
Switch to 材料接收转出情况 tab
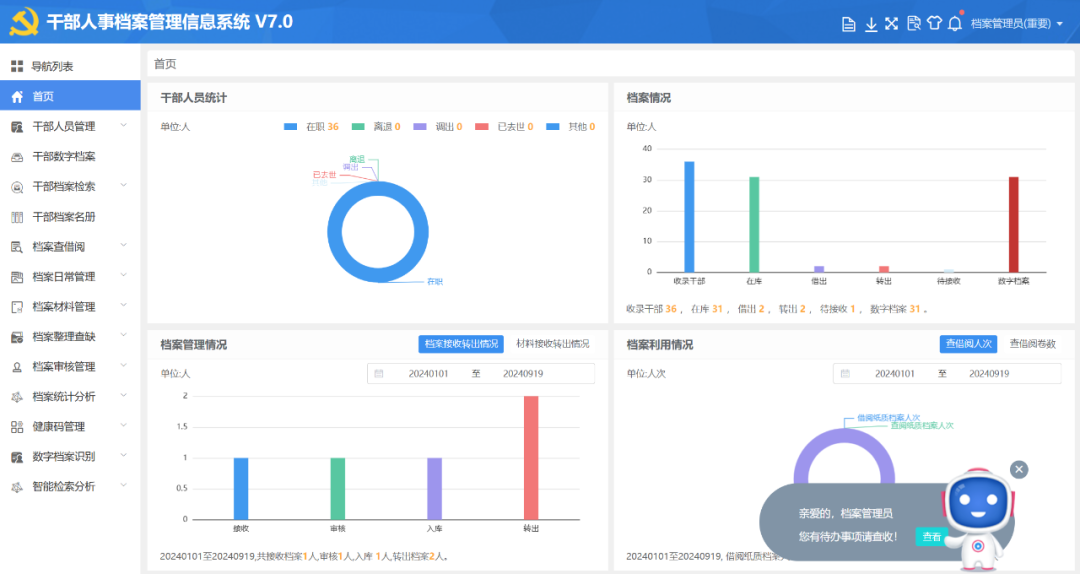coord(552,344)
